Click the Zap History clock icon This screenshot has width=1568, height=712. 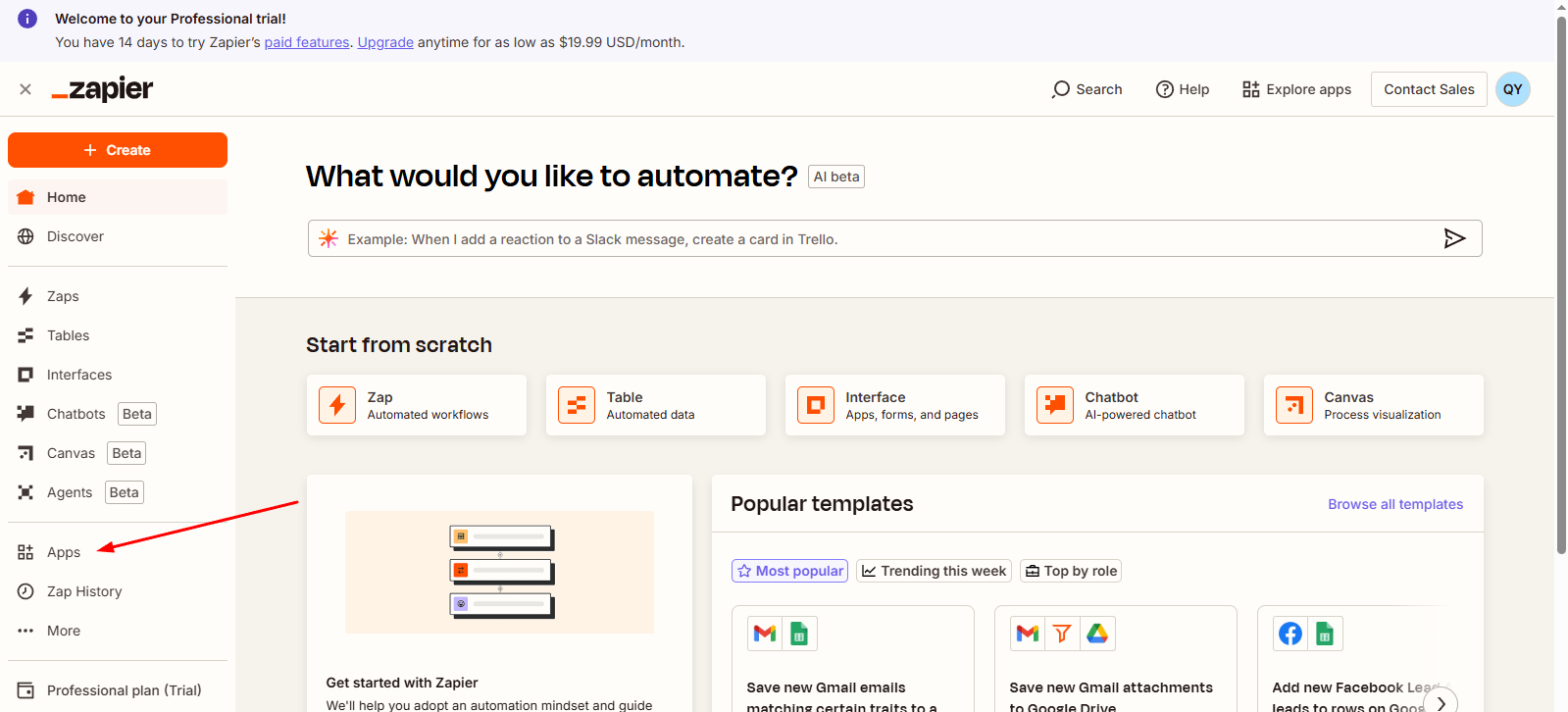click(x=25, y=591)
